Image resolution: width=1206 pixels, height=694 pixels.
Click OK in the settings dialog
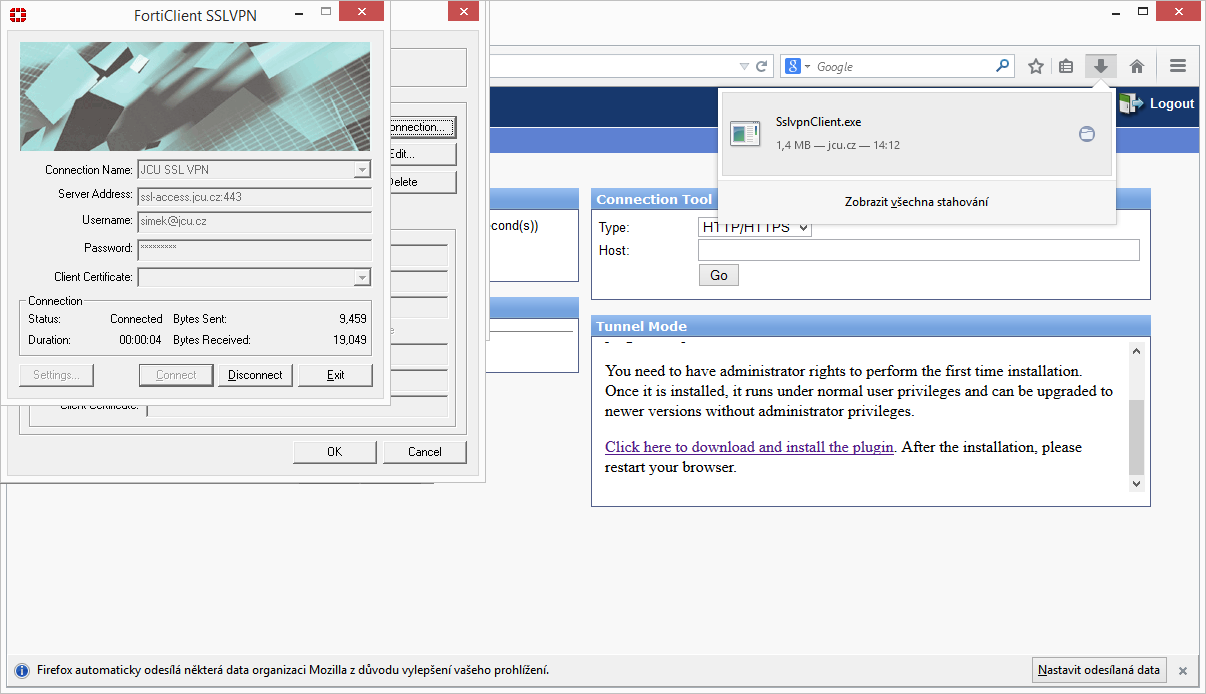[335, 452]
